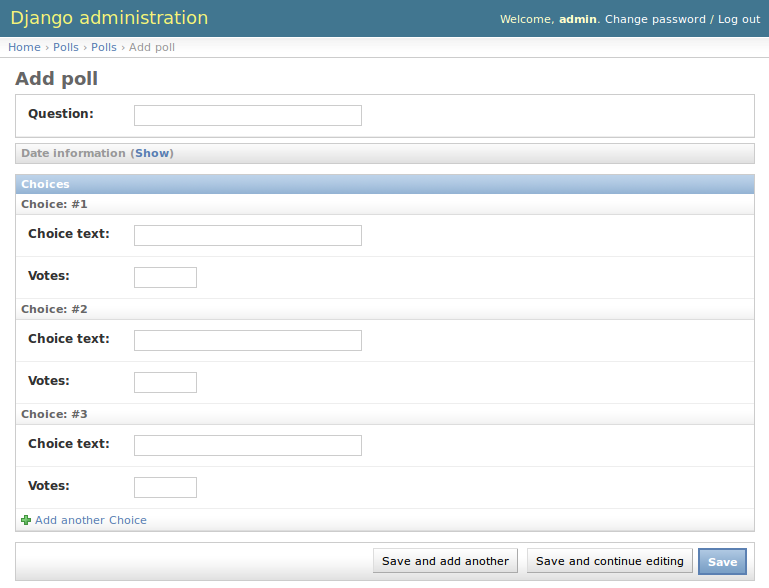Focus Choice #3 Choice text field
The width and height of the screenshot is (769, 588).
(x=247, y=445)
